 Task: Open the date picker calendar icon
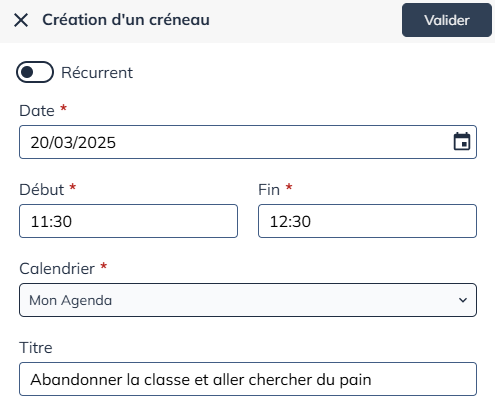pyautogui.click(x=462, y=142)
